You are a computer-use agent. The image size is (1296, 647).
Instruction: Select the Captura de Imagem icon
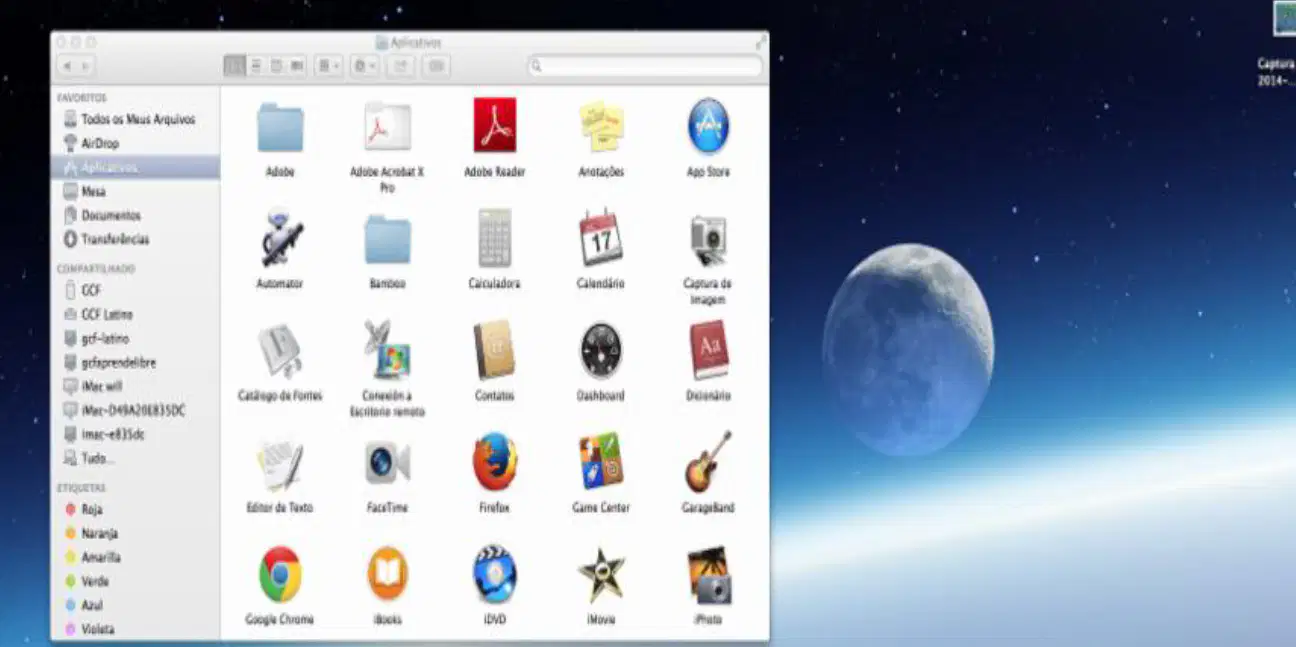pyautogui.click(x=708, y=240)
